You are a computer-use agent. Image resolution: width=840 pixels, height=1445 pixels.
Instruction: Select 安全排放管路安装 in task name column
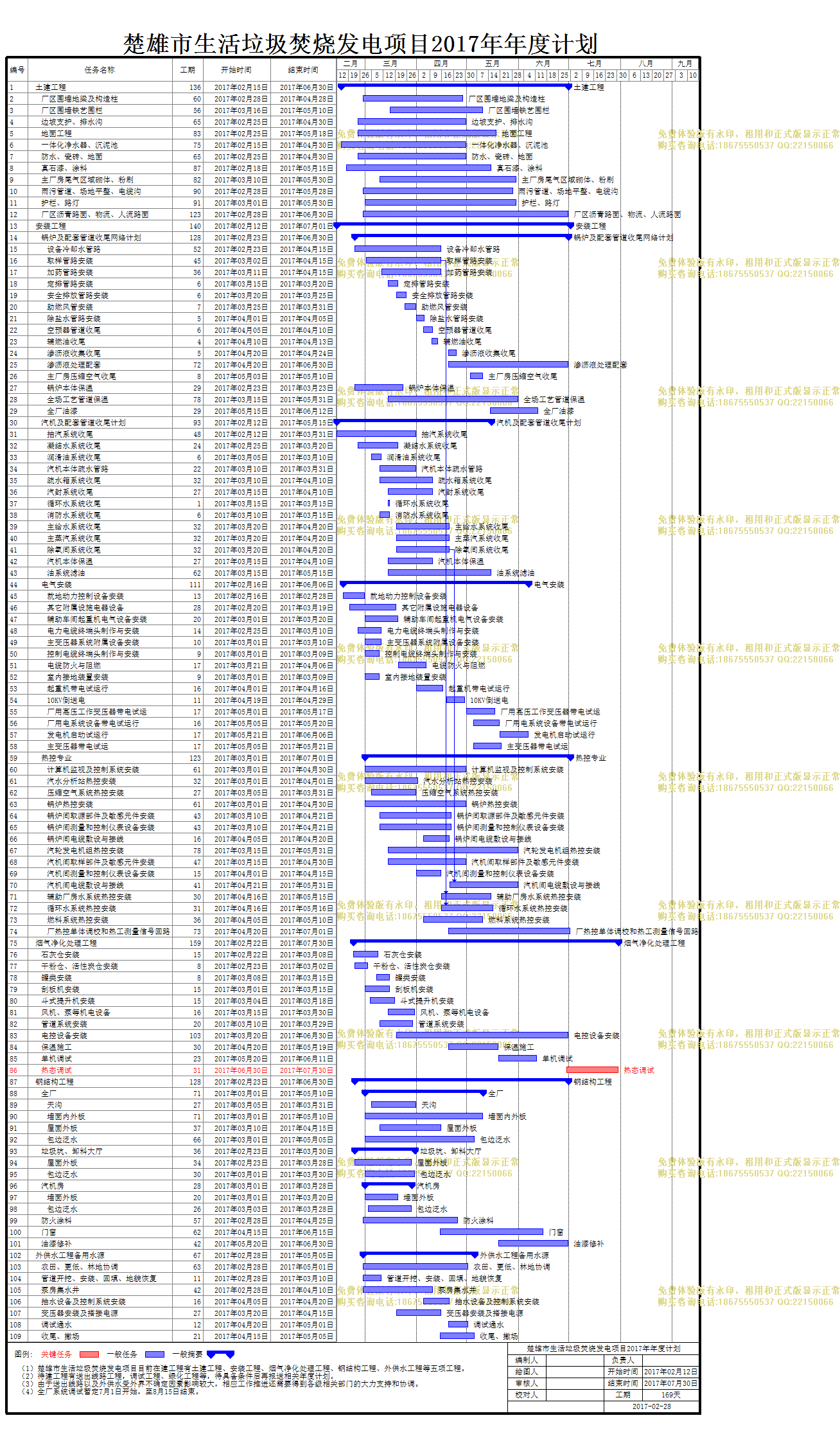tap(78, 296)
